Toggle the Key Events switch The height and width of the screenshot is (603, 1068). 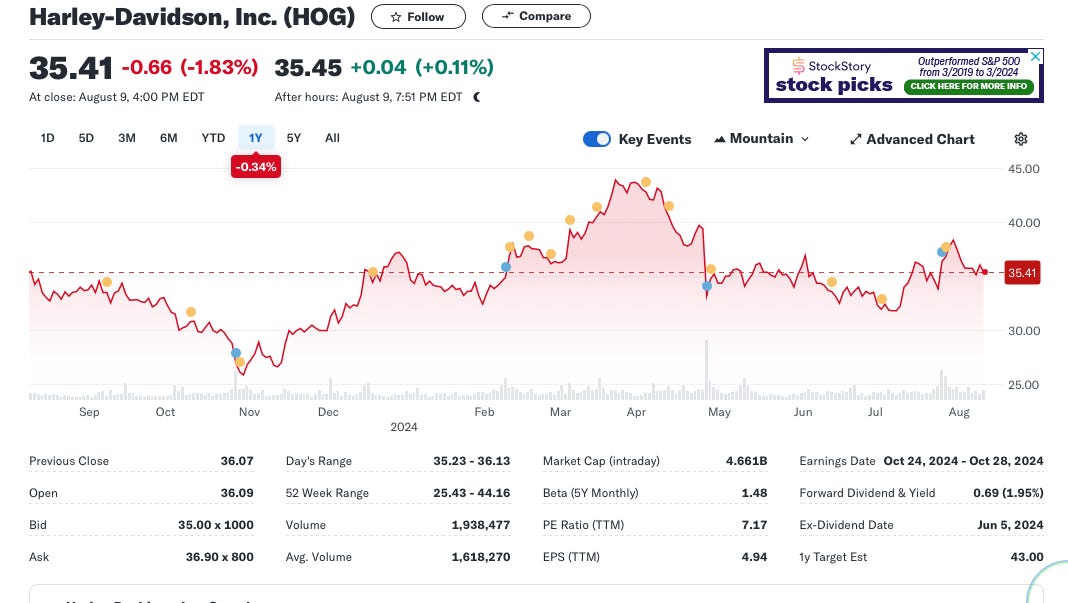click(597, 139)
